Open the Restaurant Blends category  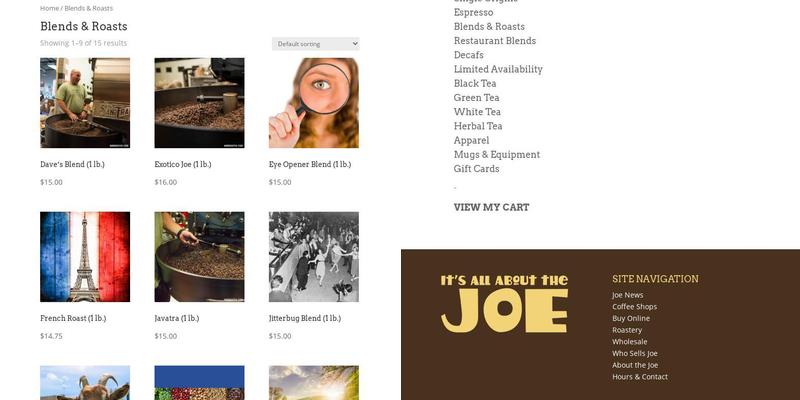tap(495, 41)
